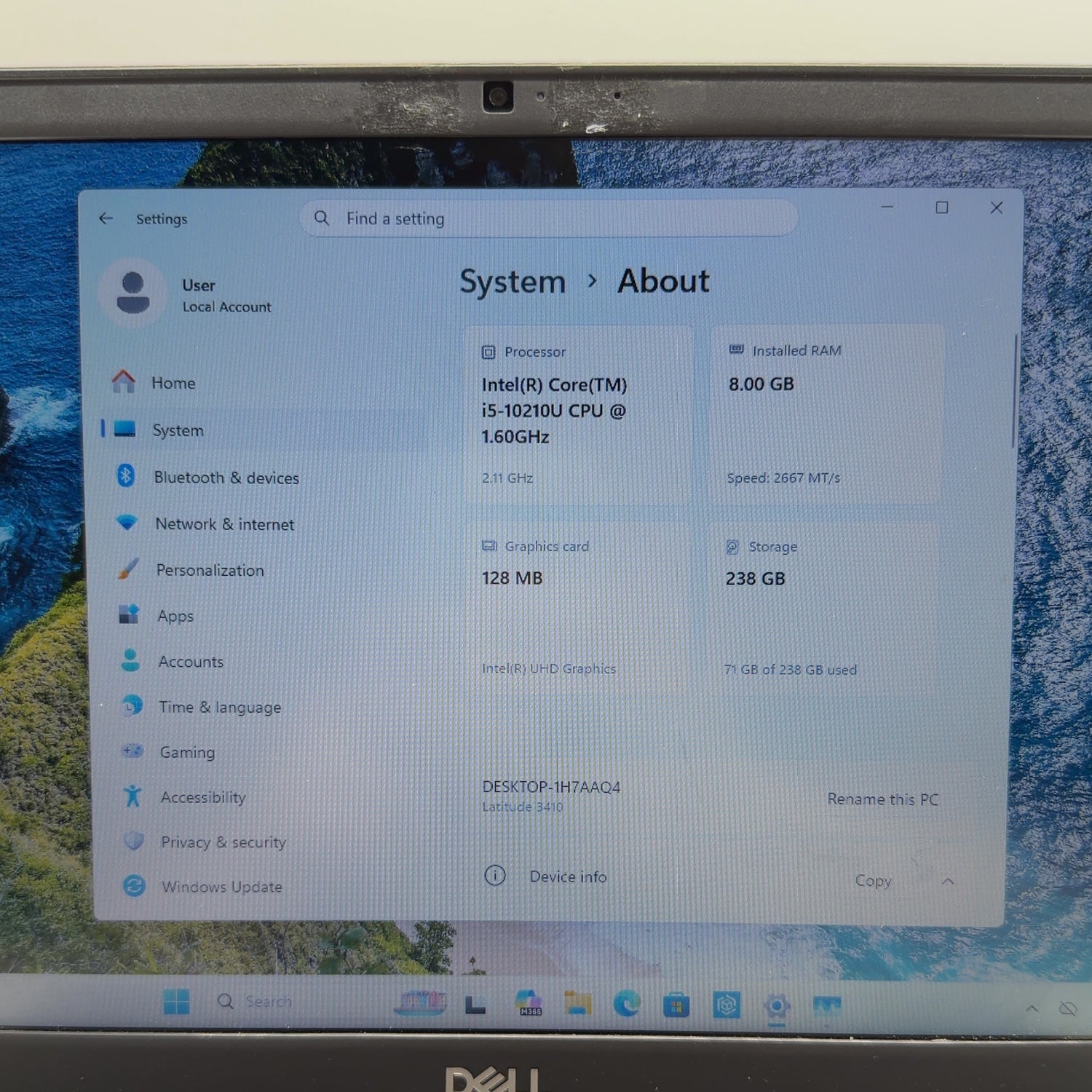Click the Home house icon in sidebar
Image resolution: width=1092 pixels, height=1092 pixels.
click(x=124, y=381)
